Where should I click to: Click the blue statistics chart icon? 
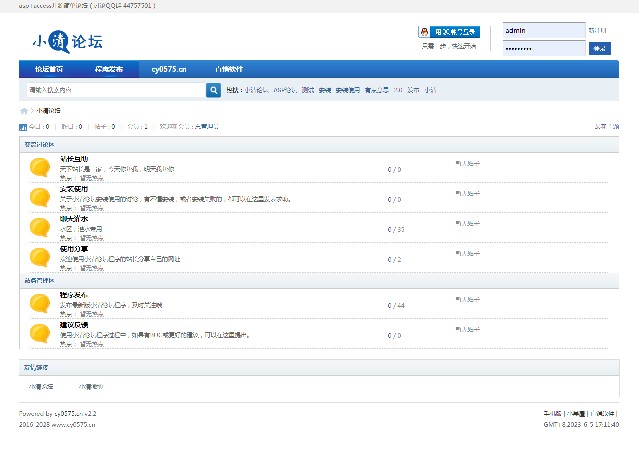tap(23, 127)
